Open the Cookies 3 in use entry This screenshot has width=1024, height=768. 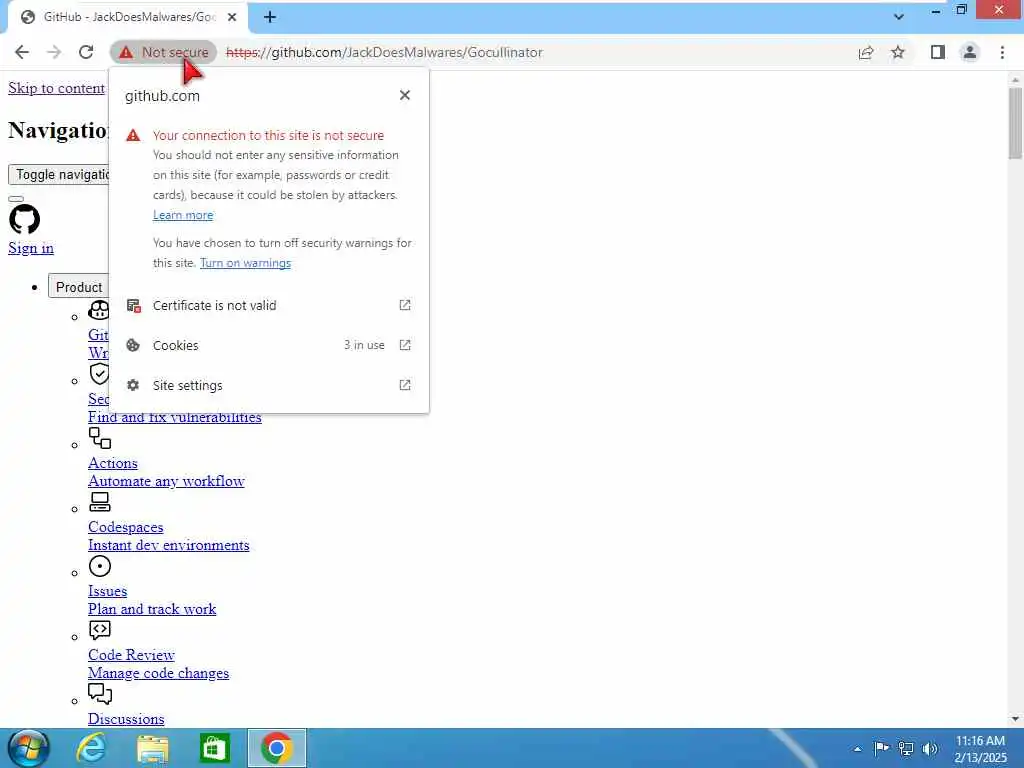pos(268,345)
